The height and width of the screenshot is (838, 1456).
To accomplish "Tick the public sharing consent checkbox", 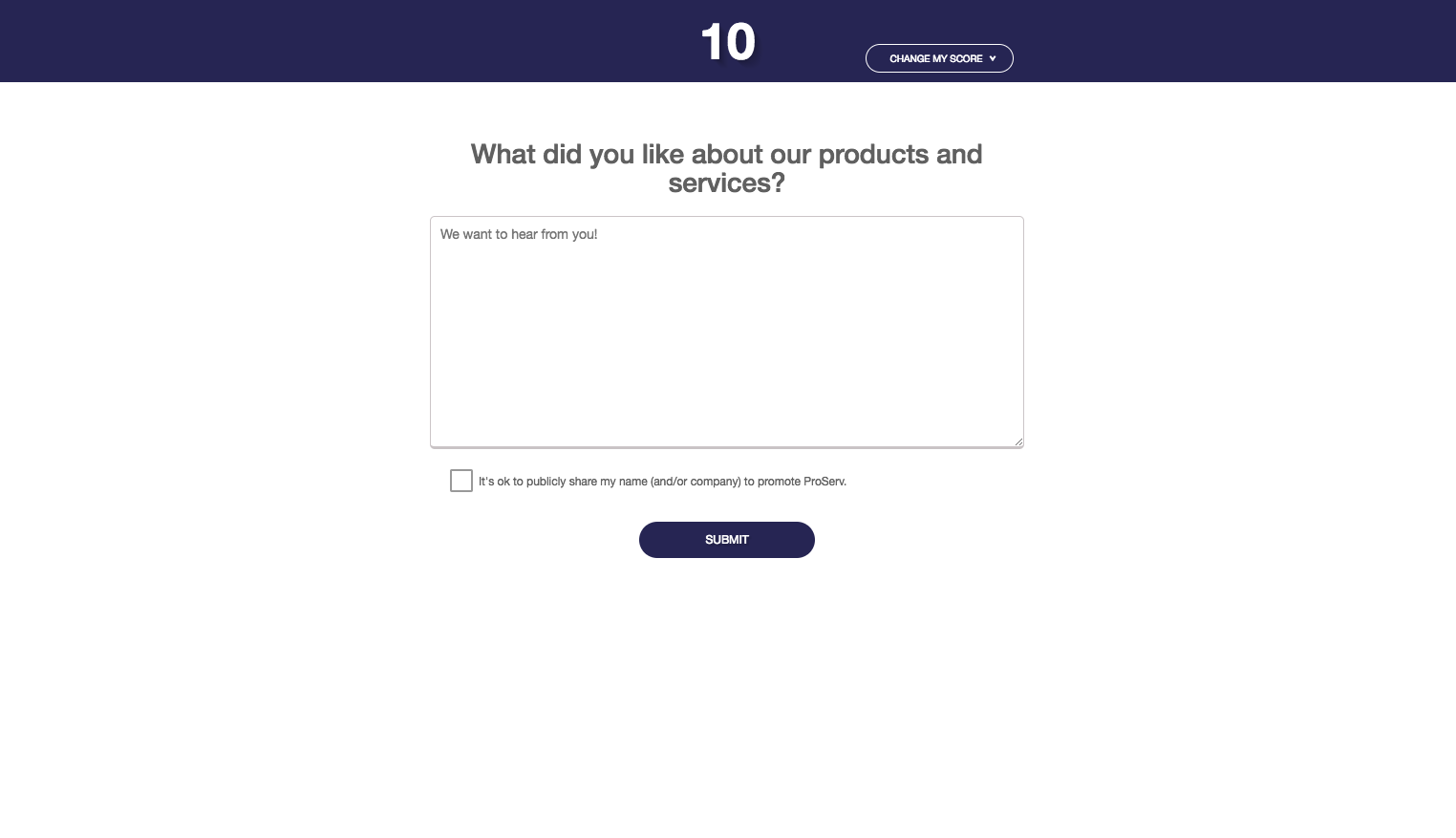I will coord(461,481).
